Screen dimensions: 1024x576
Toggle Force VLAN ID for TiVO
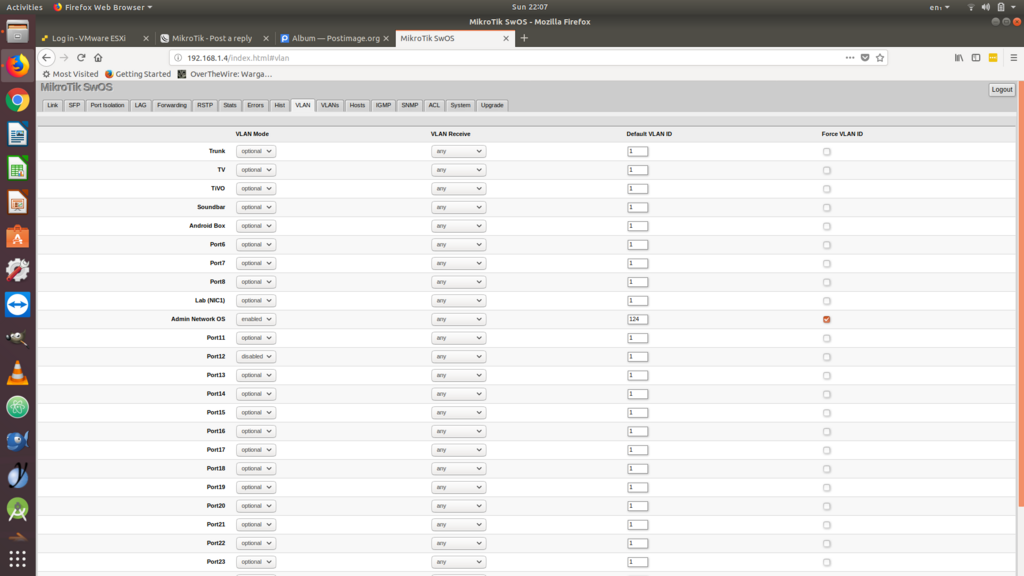click(827, 189)
